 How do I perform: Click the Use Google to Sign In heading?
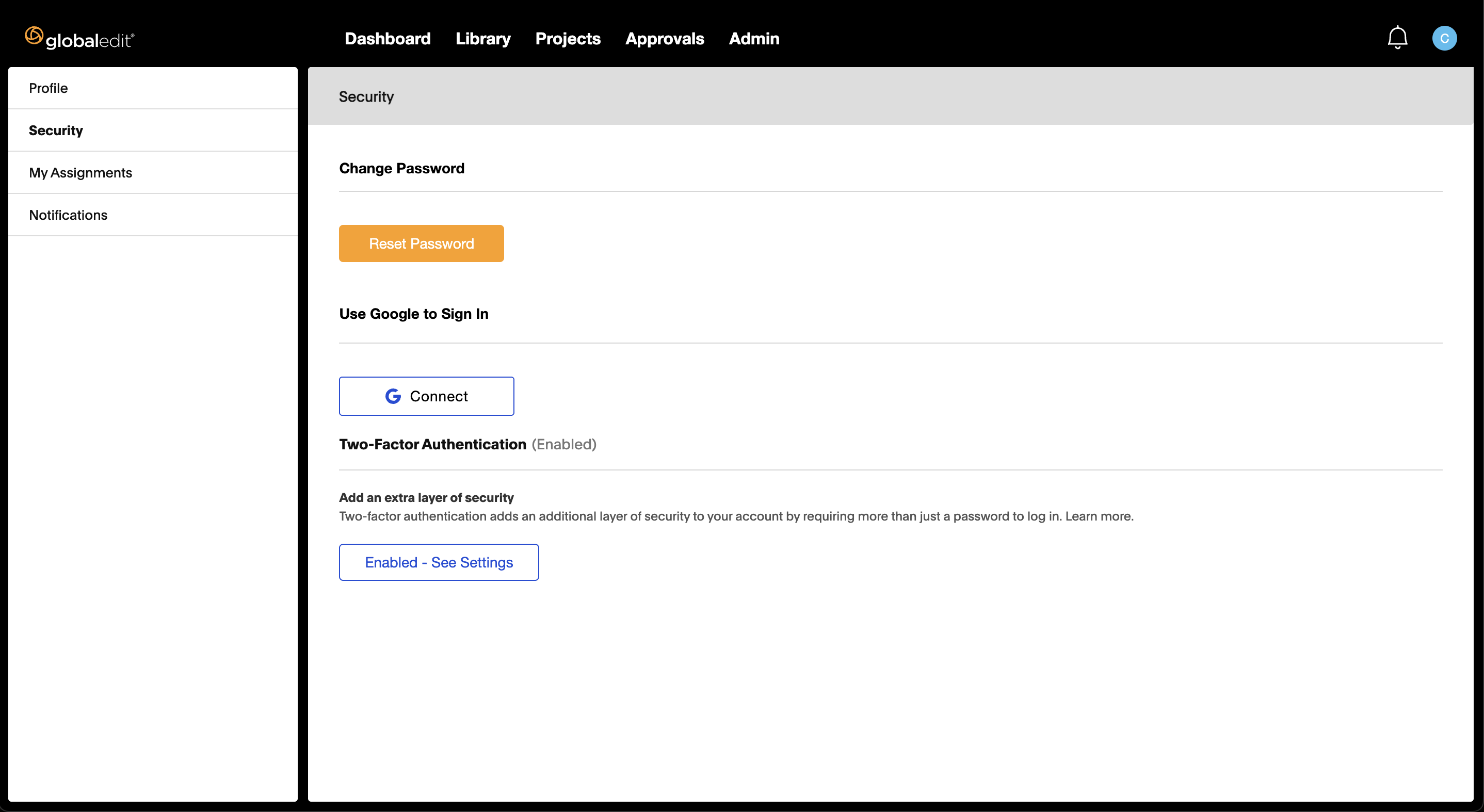[x=414, y=314]
